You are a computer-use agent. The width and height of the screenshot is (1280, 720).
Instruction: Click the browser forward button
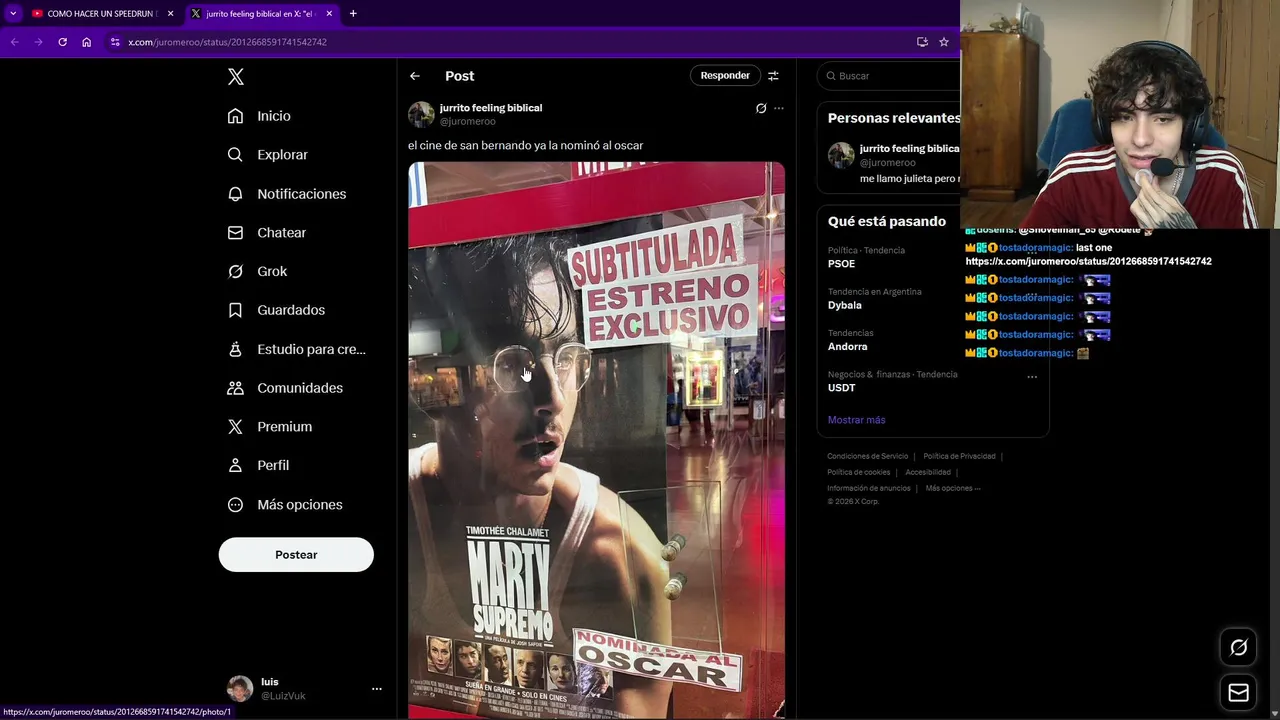click(38, 42)
